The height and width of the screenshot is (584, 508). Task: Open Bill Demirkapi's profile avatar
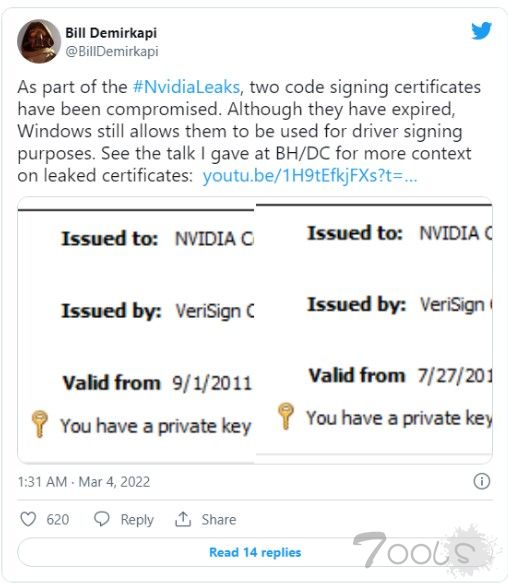39,41
